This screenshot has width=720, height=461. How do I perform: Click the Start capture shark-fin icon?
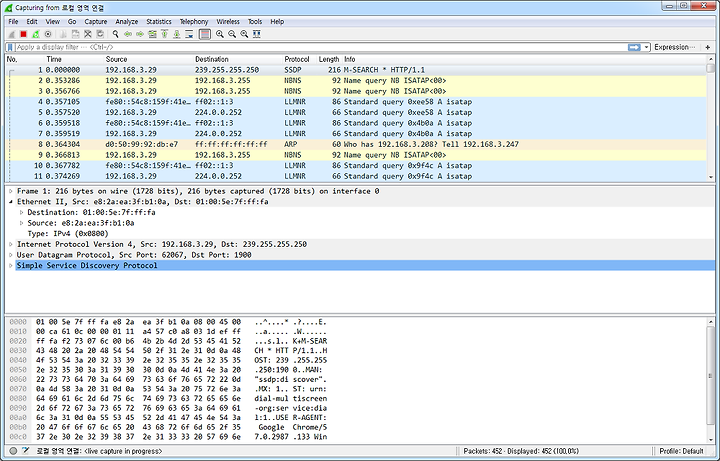(x=11, y=34)
